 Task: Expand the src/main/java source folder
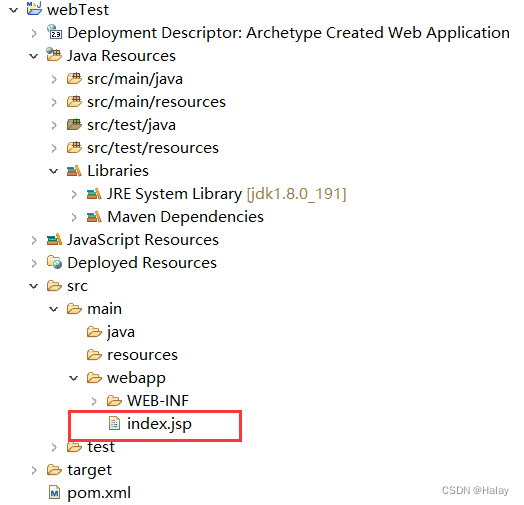(54, 79)
